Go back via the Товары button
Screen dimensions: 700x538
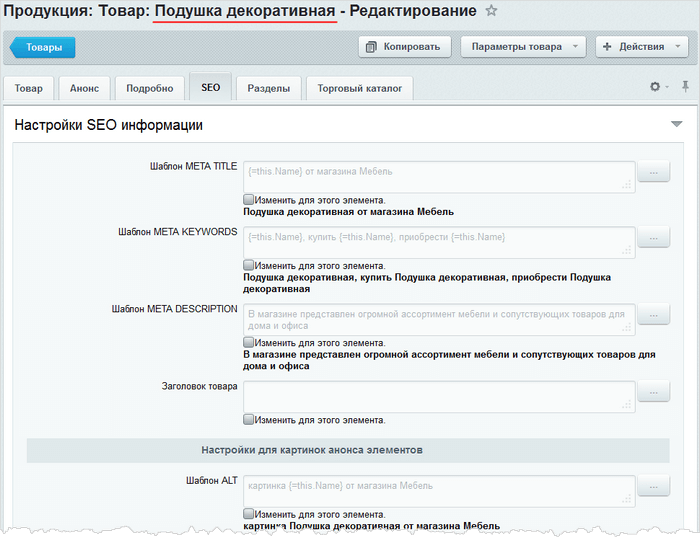42,47
